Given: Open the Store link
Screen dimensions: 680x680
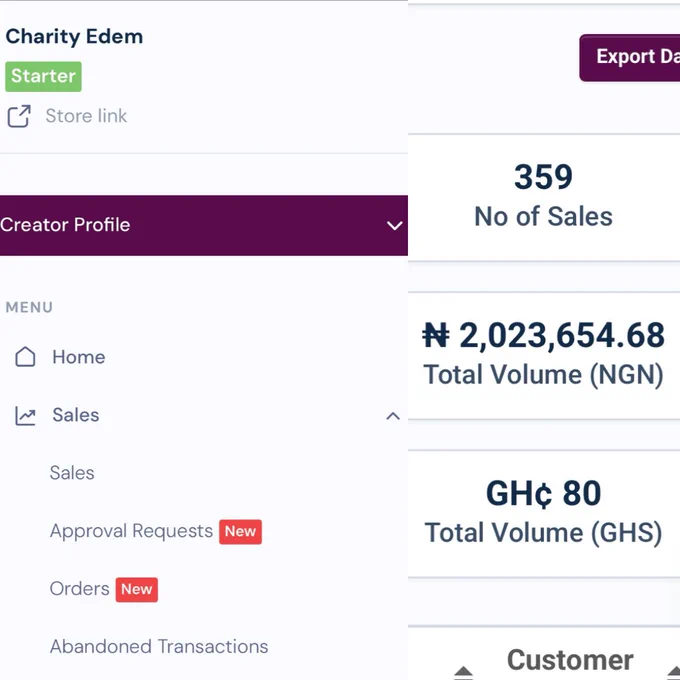Looking at the screenshot, I should (86, 116).
